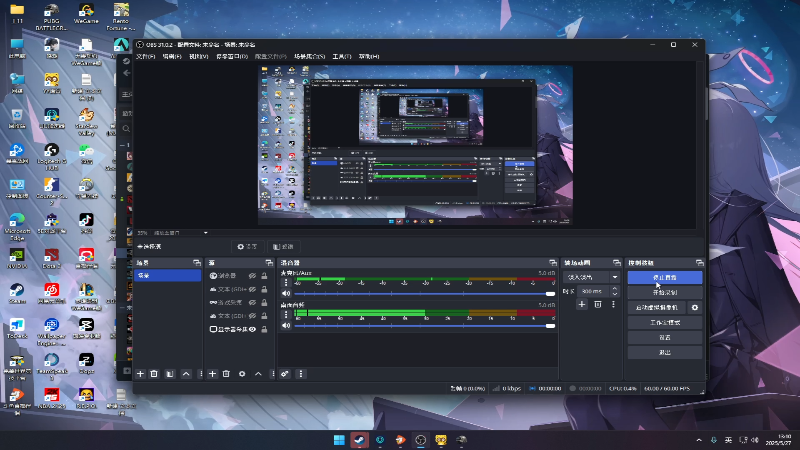800x450 pixels.
Task: Select the highlighted scene in Scenes list
Action: pyautogui.click(x=168, y=276)
